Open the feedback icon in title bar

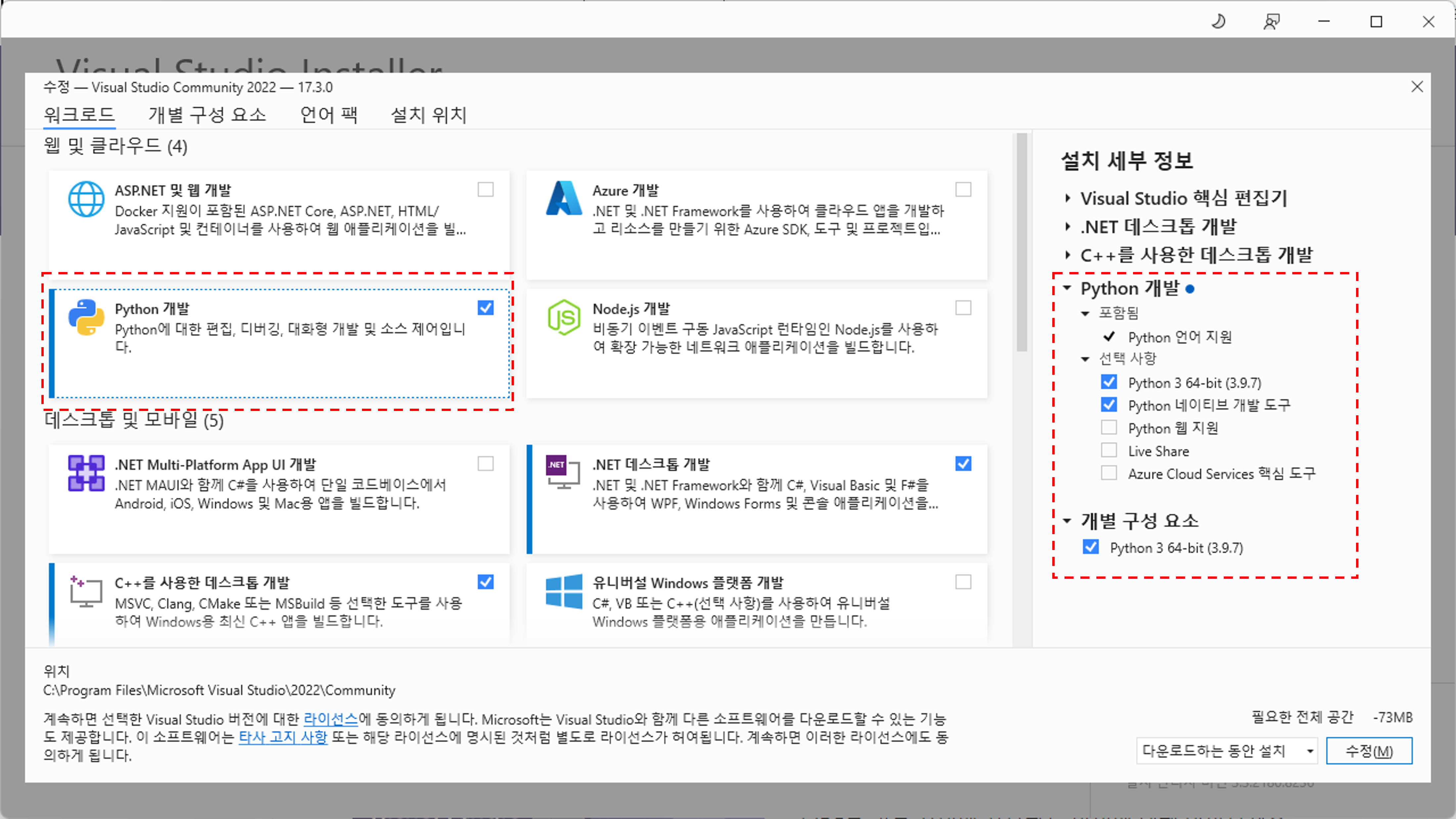(x=1271, y=22)
